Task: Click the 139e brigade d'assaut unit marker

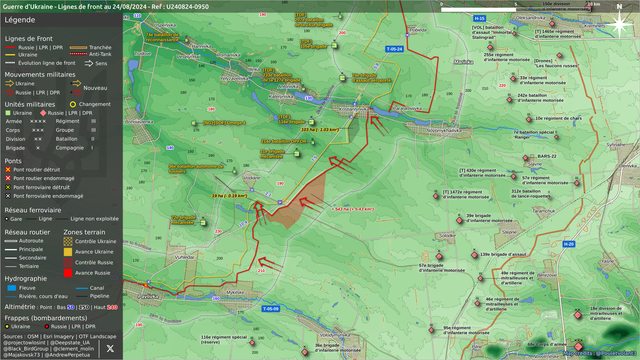Action: [x=474, y=255]
